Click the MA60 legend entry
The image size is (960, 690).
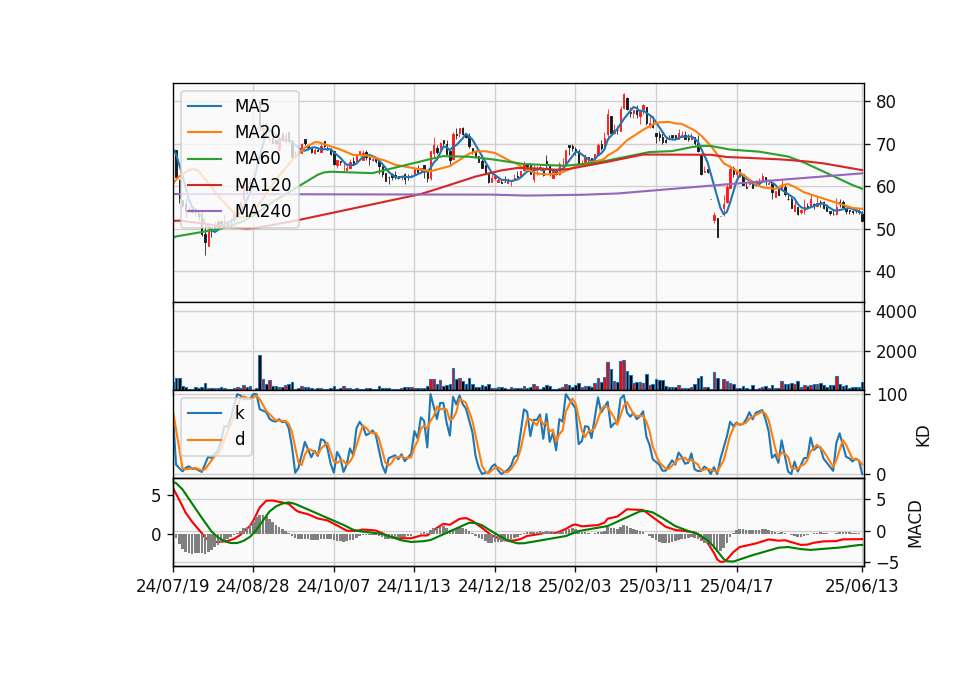tap(234, 159)
